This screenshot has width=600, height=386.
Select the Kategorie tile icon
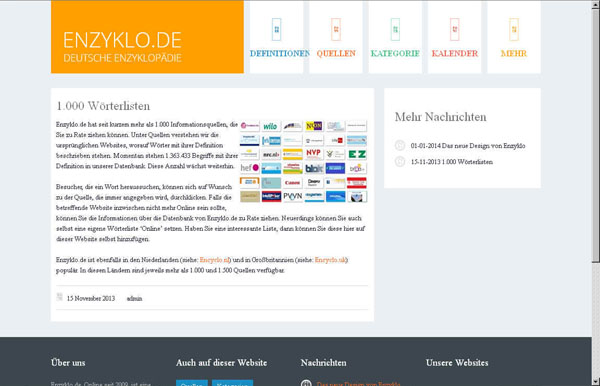pyautogui.click(x=395, y=29)
